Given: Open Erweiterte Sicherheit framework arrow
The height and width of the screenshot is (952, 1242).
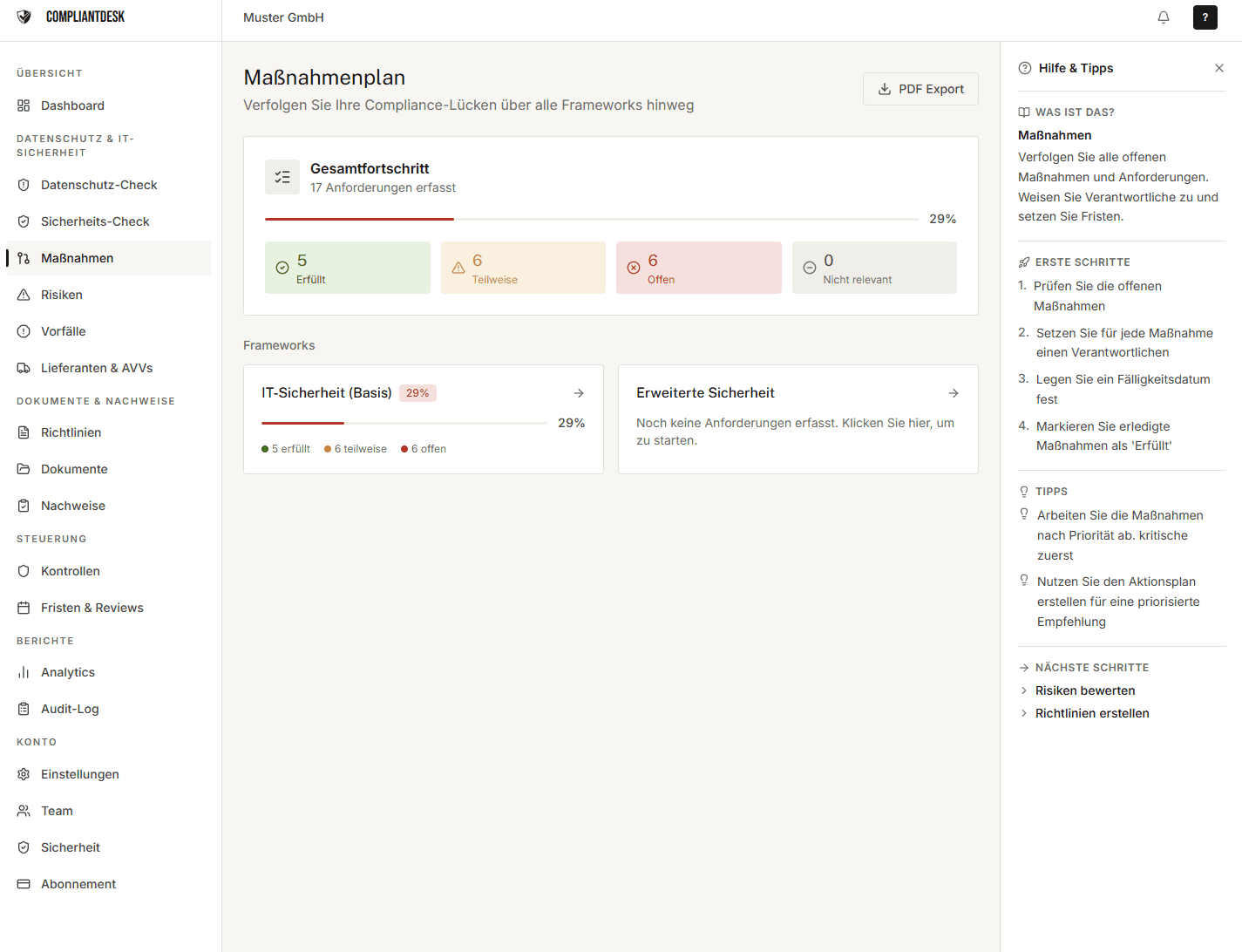Looking at the screenshot, I should (x=954, y=393).
